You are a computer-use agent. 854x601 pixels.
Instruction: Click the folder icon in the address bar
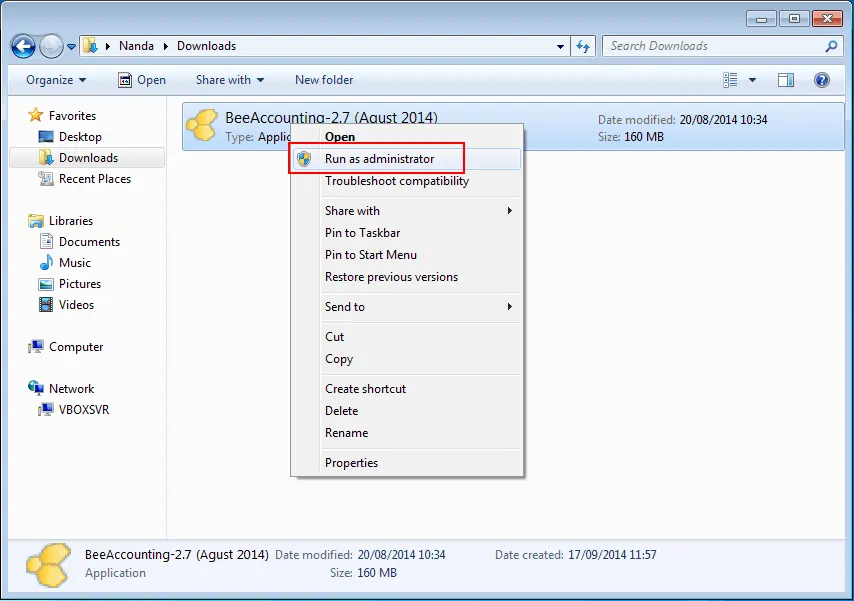click(90, 46)
